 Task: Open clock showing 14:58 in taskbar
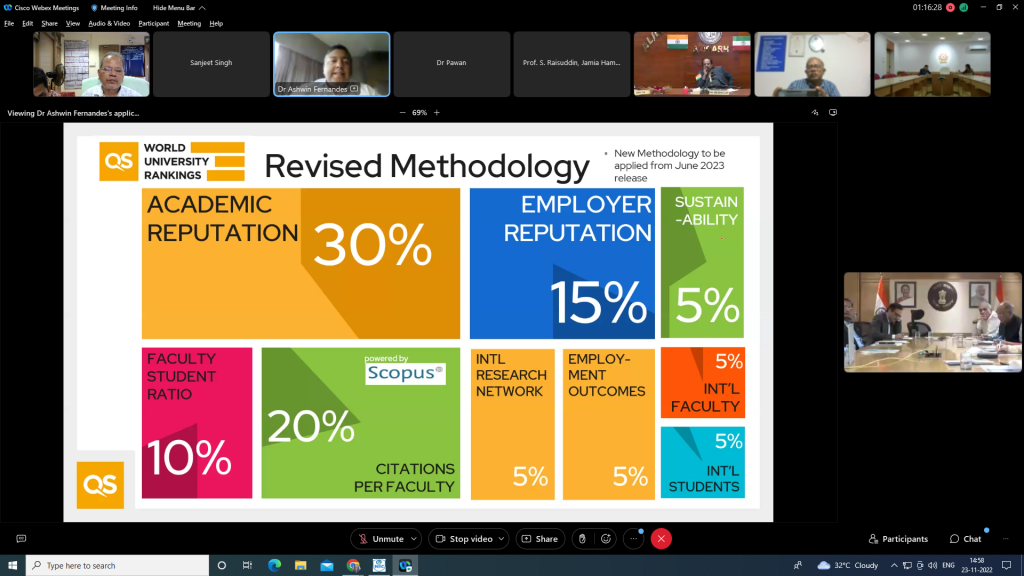pyautogui.click(x=976, y=565)
